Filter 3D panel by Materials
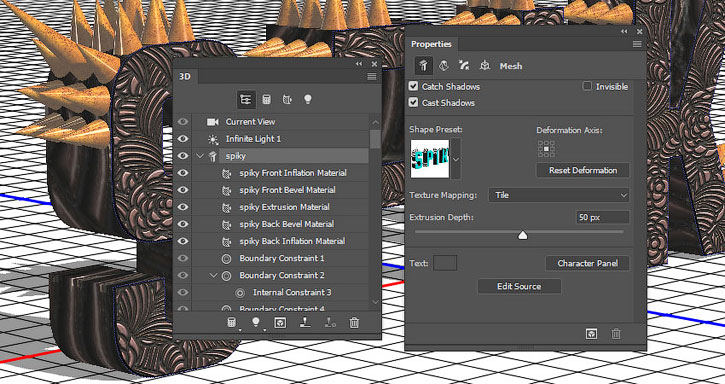This screenshot has height=384, width=725. [287, 99]
